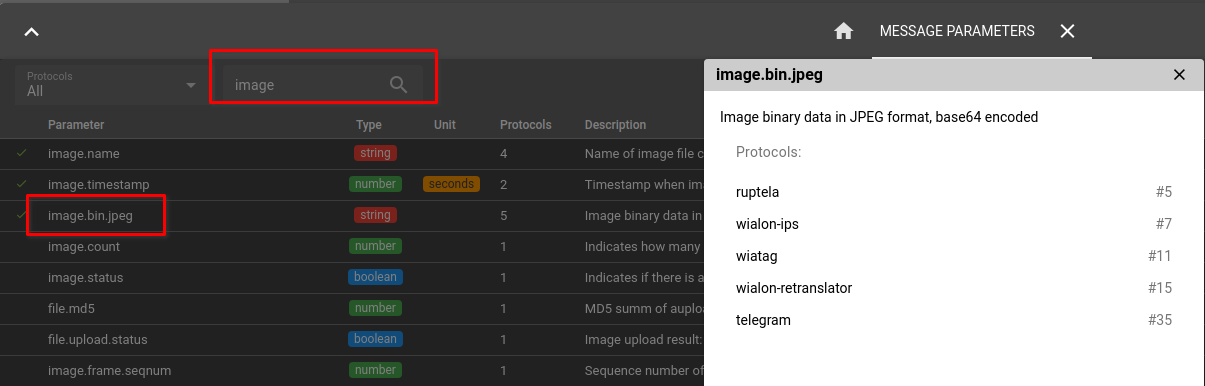Click the magnifier search icon

pyautogui.click(x=398, y=85)
